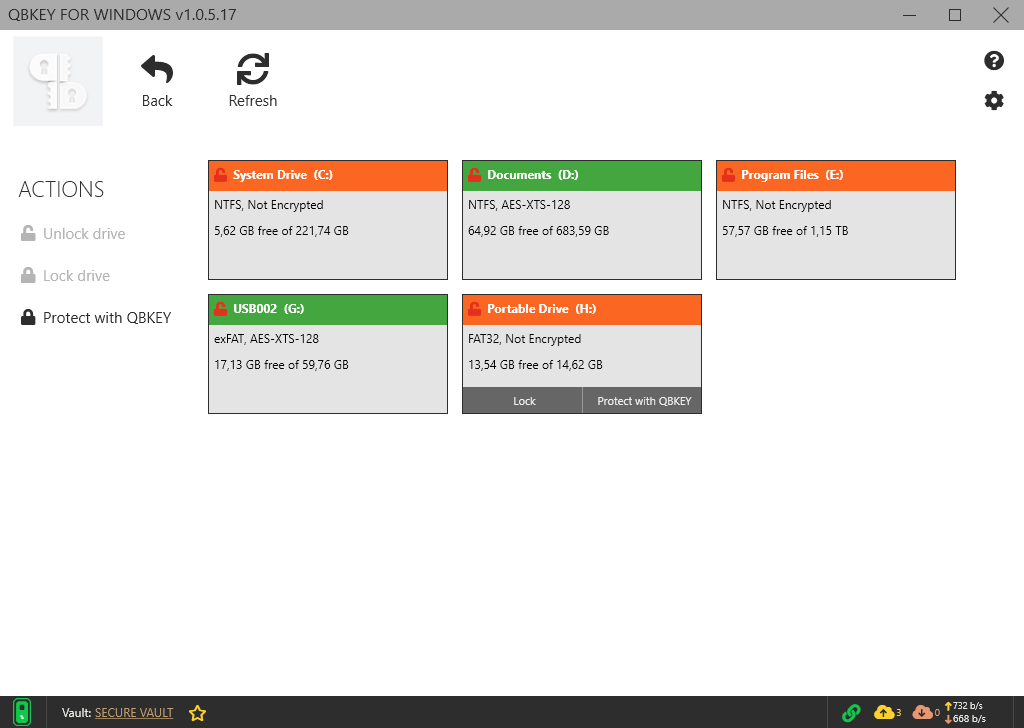Click the Back label text
The image size is (1024, 728).
click(x=157, y=101)
